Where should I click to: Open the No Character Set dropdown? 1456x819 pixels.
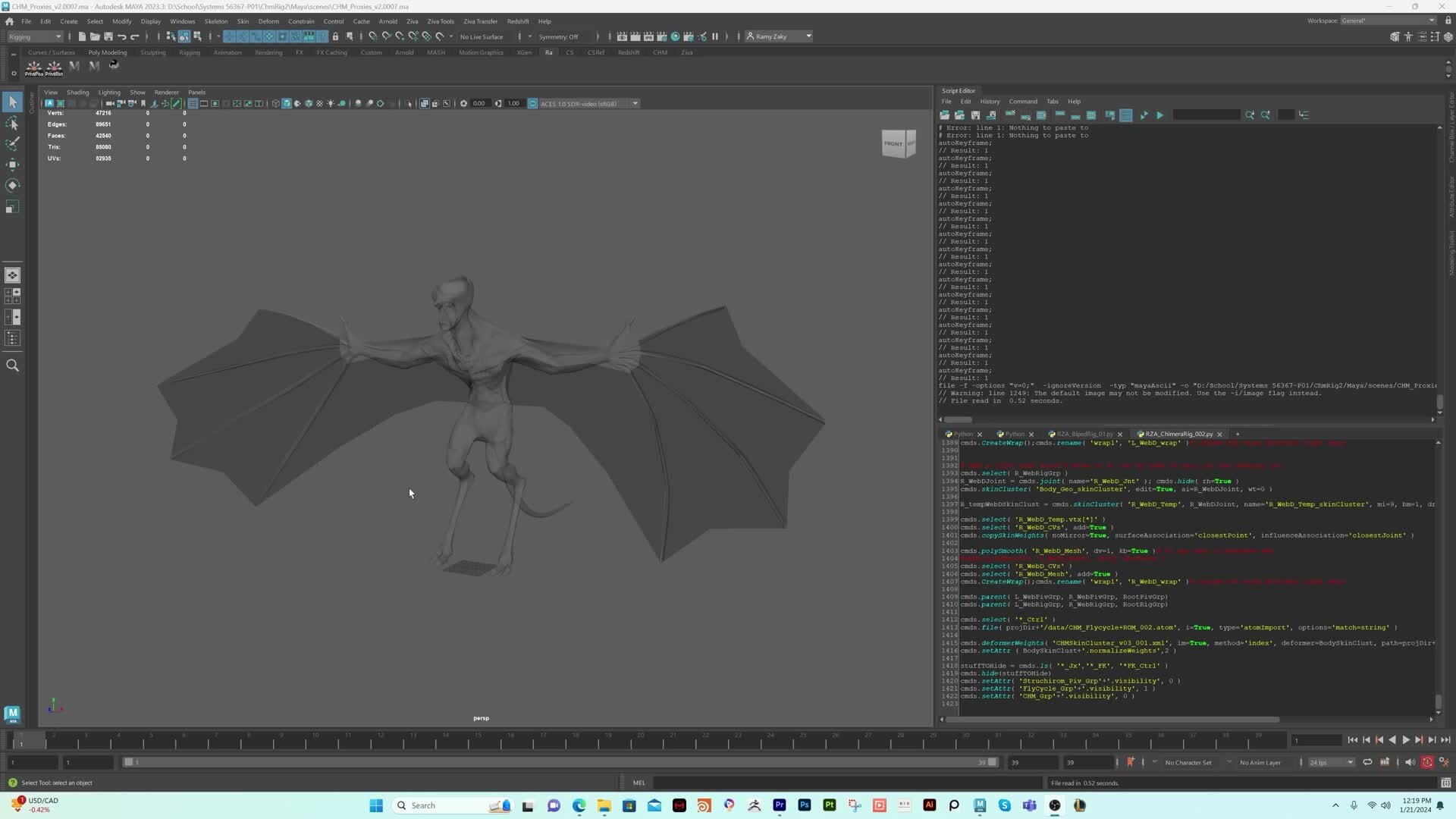(x=1189, y=762)
